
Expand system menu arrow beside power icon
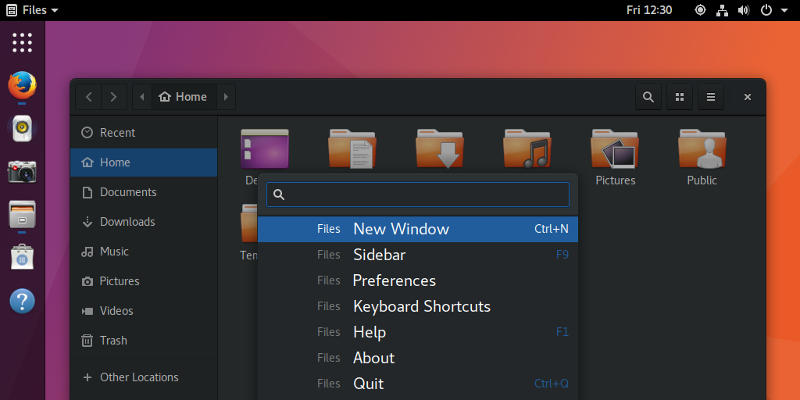click(785, 10)
